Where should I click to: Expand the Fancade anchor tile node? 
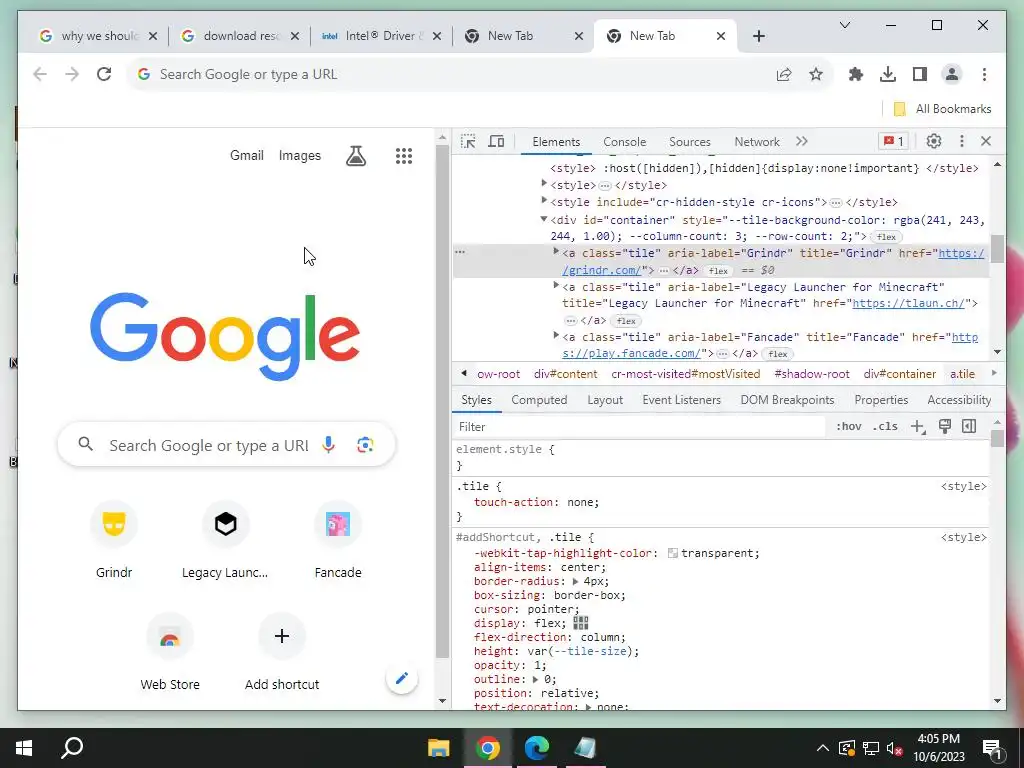(556, 336)
